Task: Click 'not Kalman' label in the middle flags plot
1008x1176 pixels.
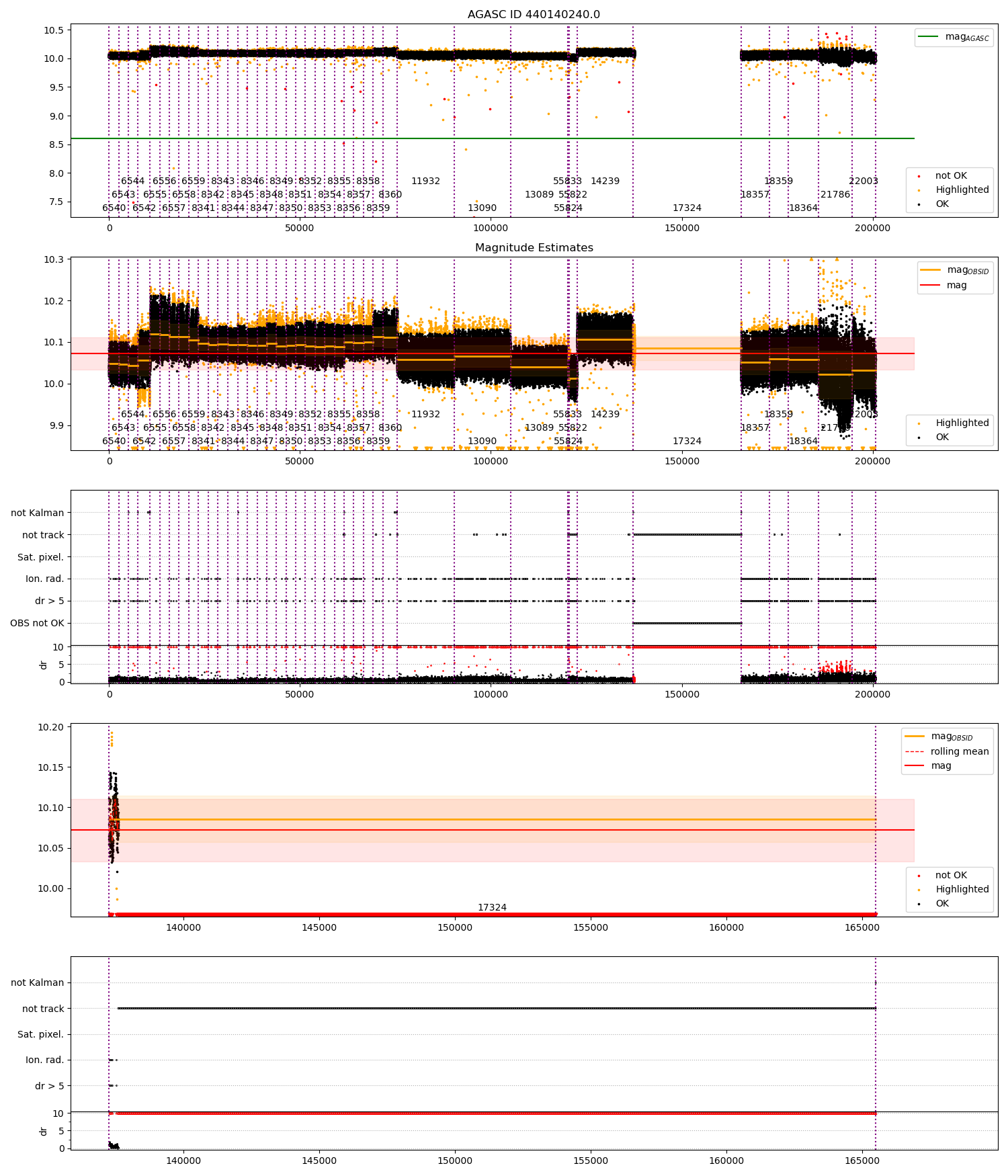Action: click(x=38, y=513)
